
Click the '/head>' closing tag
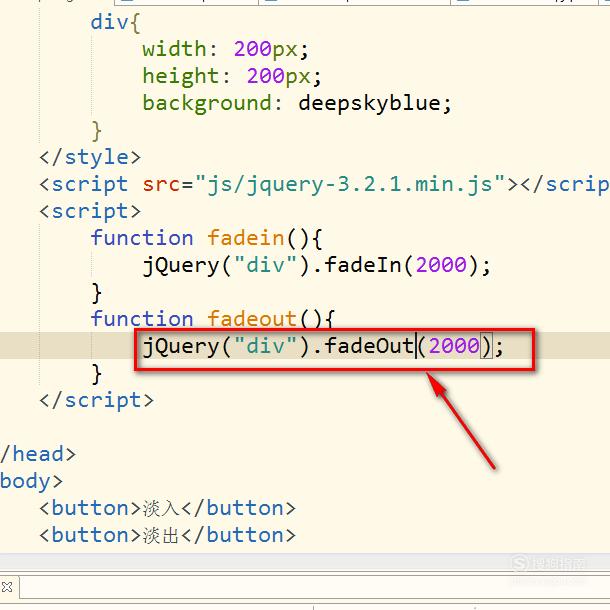point(38,454)
